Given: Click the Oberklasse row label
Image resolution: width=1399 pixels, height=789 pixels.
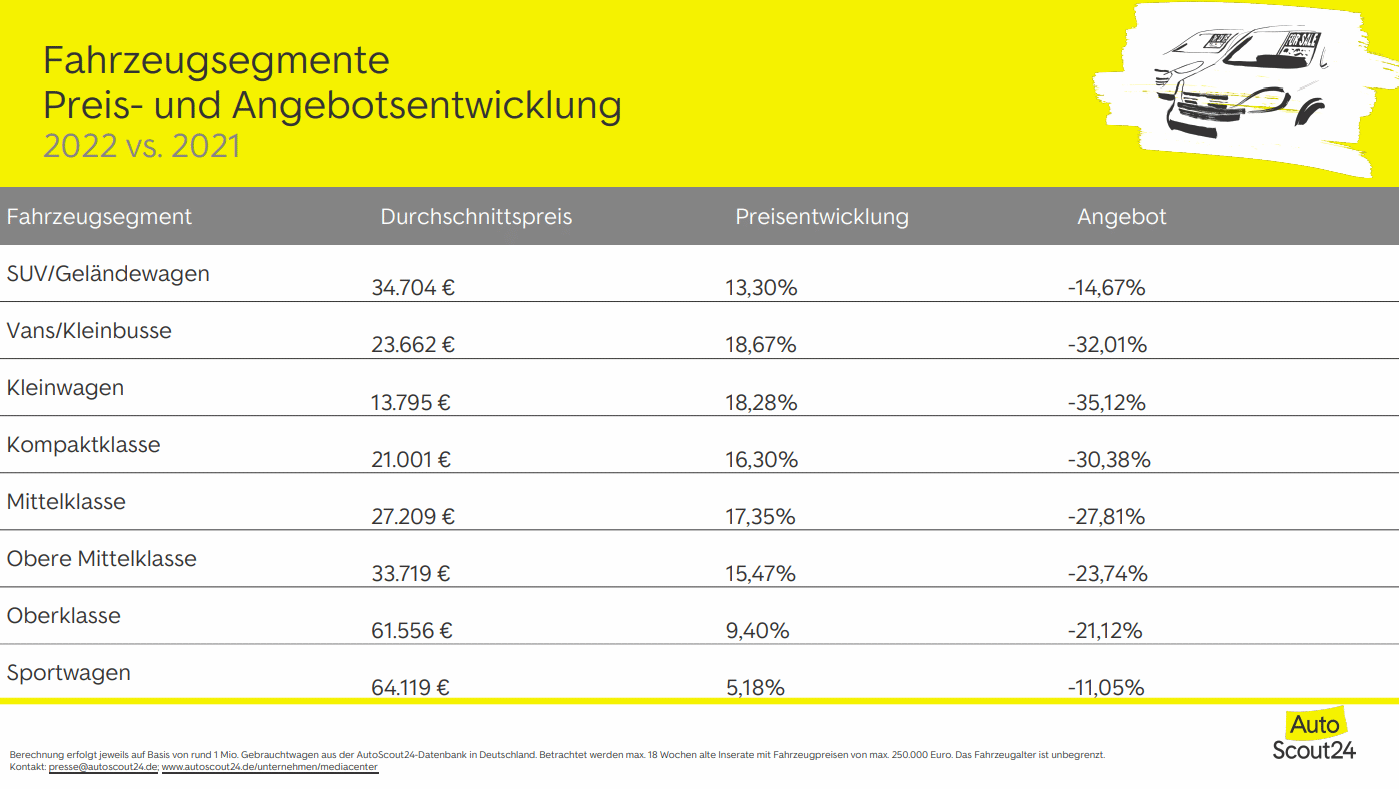Looking at the screenshot, I should [x=63, y=616].
